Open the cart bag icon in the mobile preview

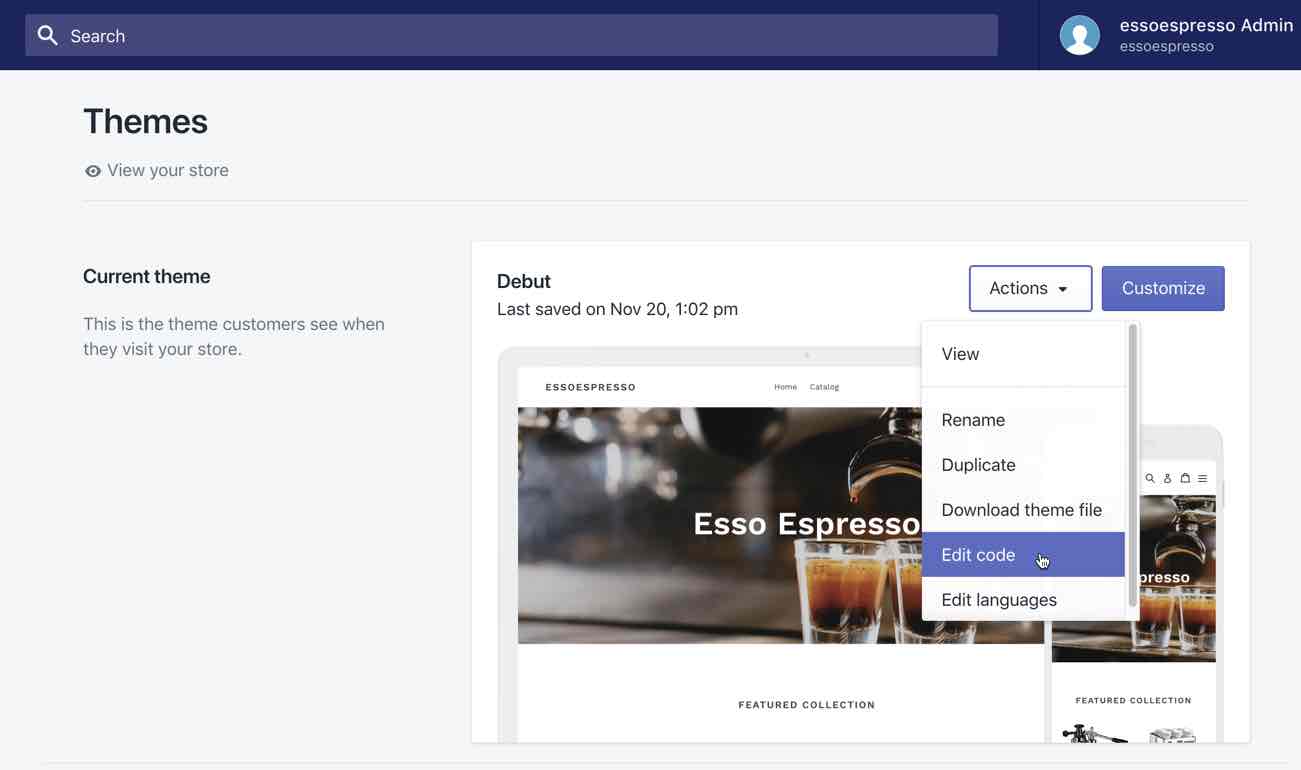pyautogui.click(x=1185, y=478)
